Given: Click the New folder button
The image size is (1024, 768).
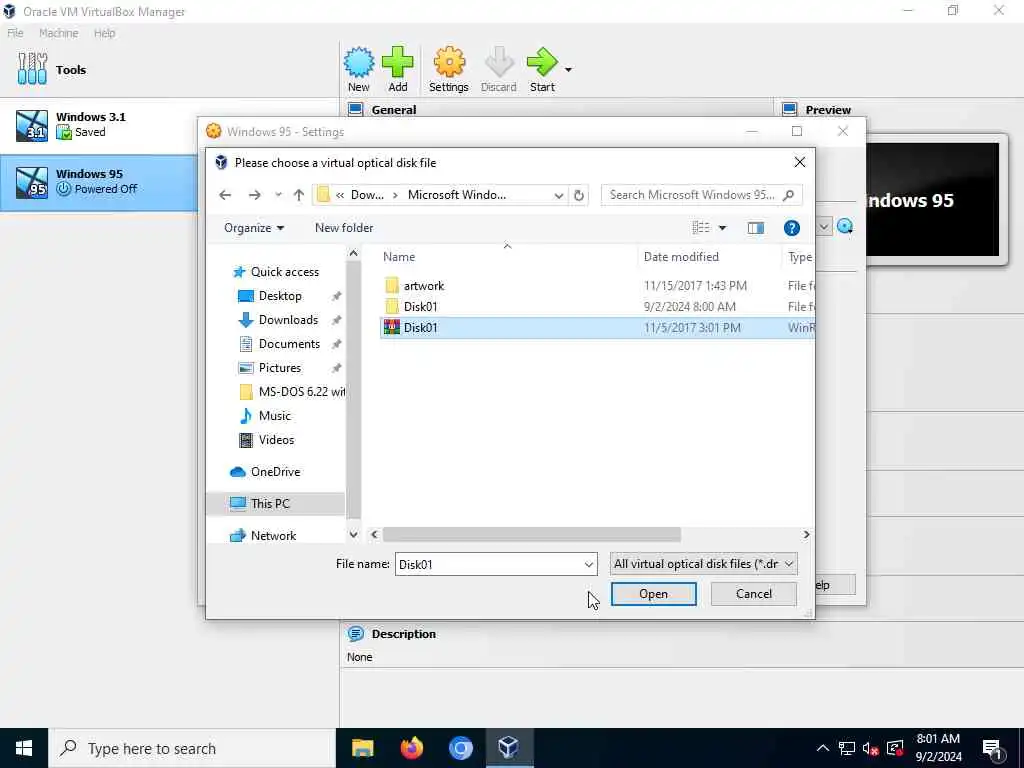Looking at the screenshot, I should (x=344, y=227).
